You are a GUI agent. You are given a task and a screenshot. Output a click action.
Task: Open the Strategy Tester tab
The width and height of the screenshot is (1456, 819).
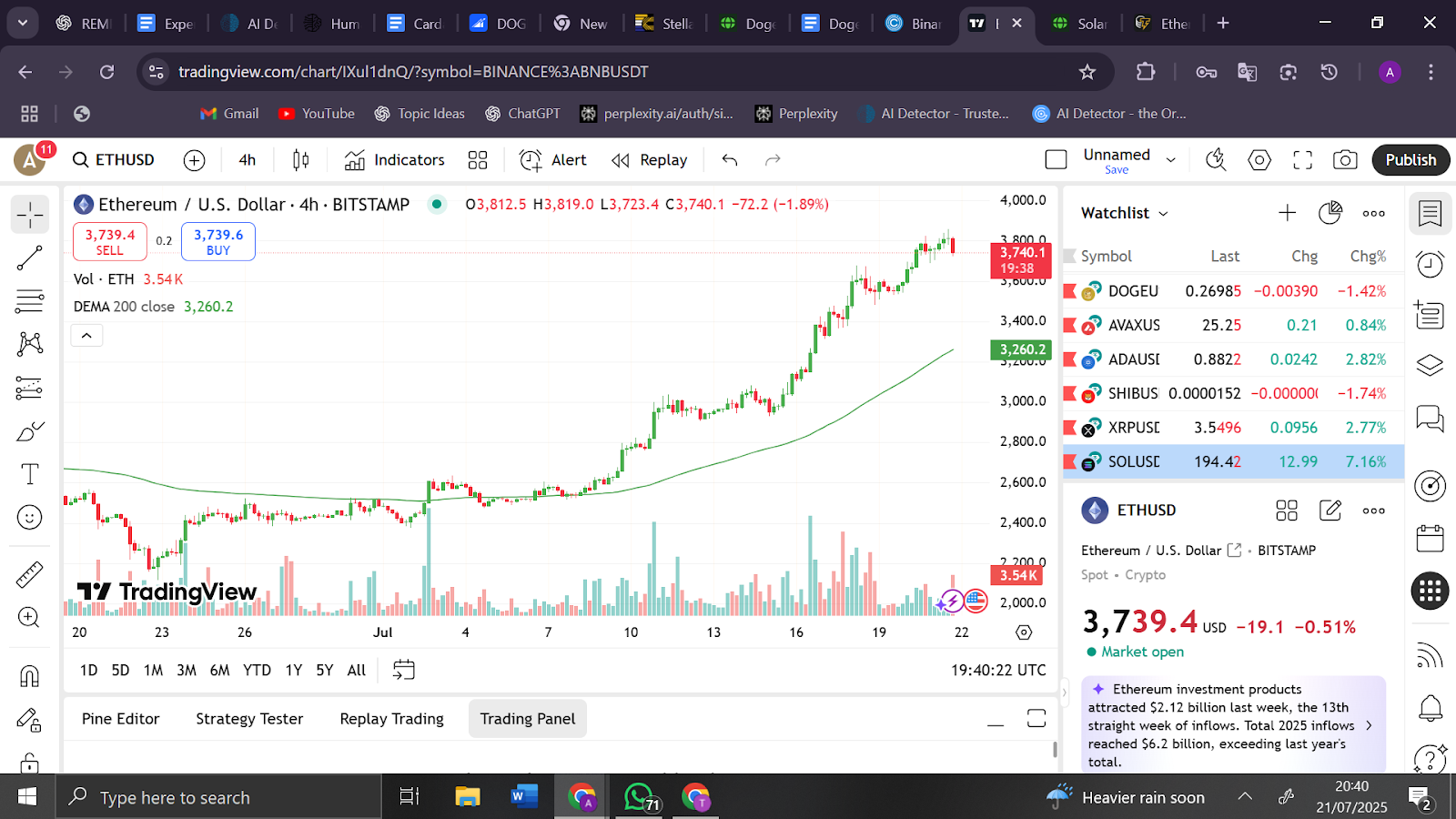point(249,719)
